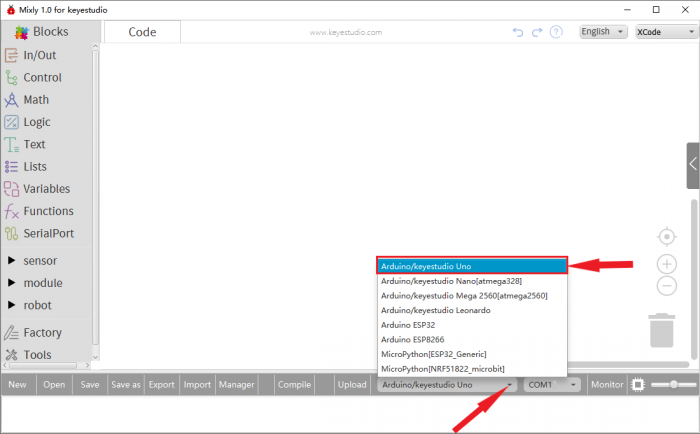700x434 pixels.
Task: Click the trash can icon
Action: tap(662, 329)
